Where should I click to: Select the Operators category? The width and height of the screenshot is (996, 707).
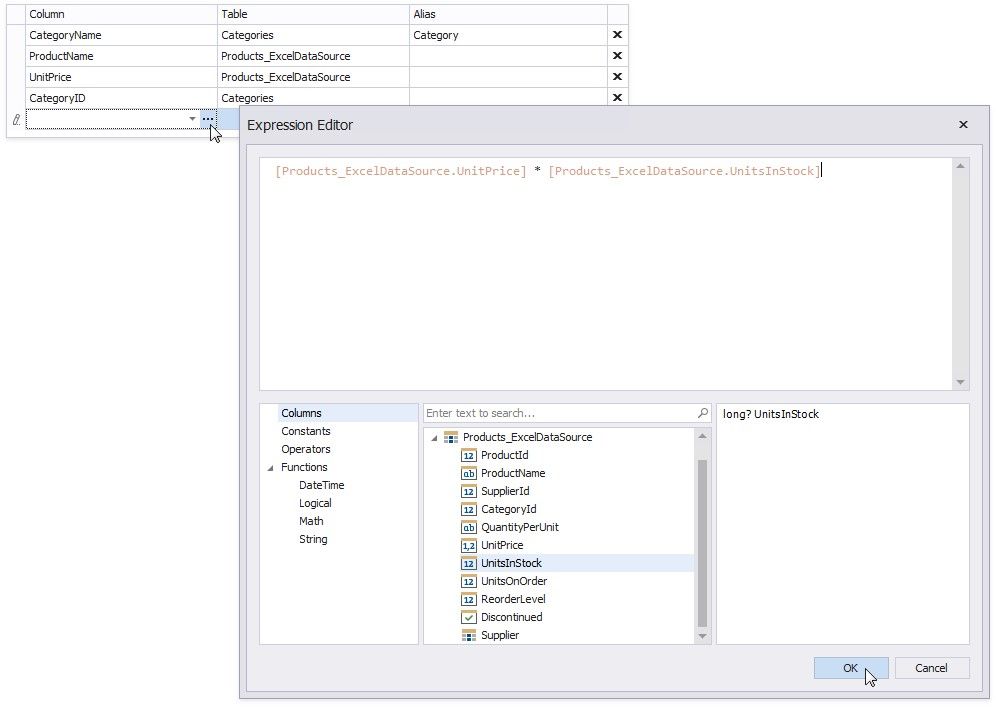pos(305,449)
